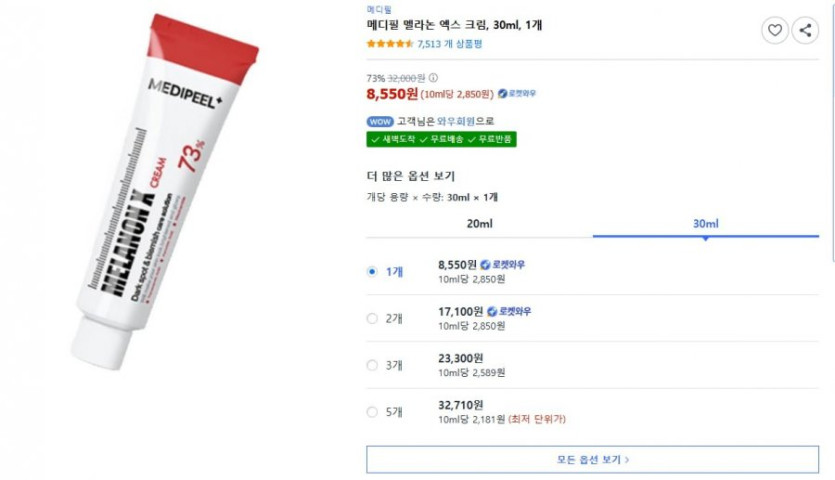Switch to the 30ml size tab

point(705,224)
